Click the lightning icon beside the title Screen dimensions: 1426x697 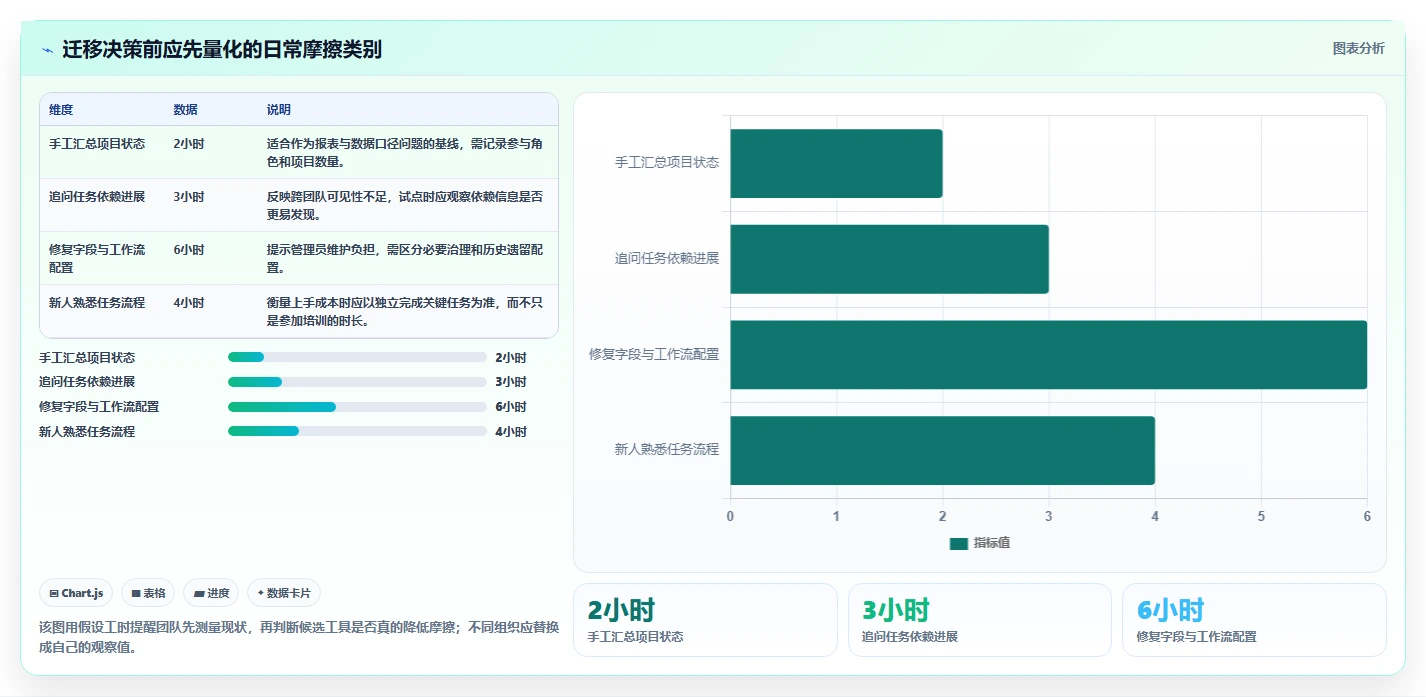pyautogui.click(x=47, y=50)
